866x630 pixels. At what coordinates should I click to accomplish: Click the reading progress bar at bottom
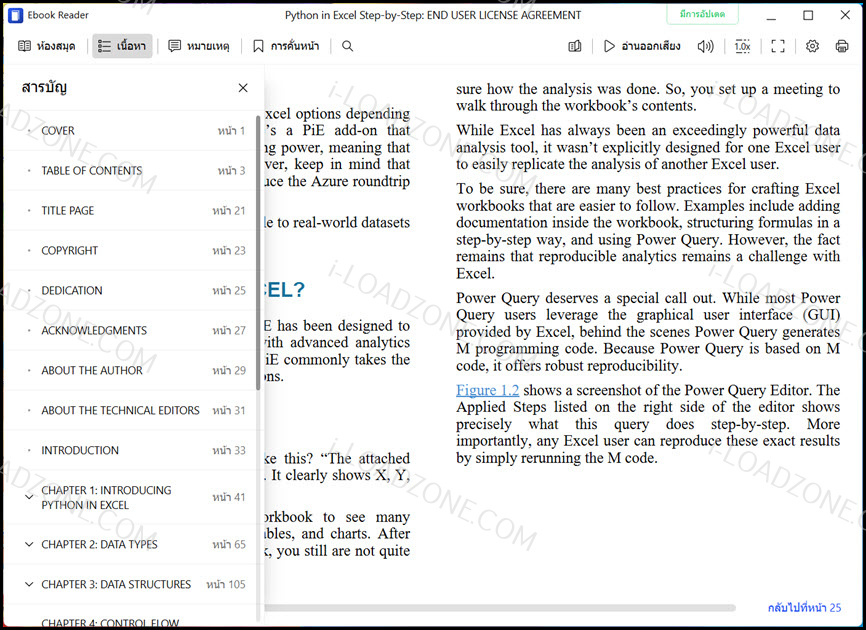point(500,608)
